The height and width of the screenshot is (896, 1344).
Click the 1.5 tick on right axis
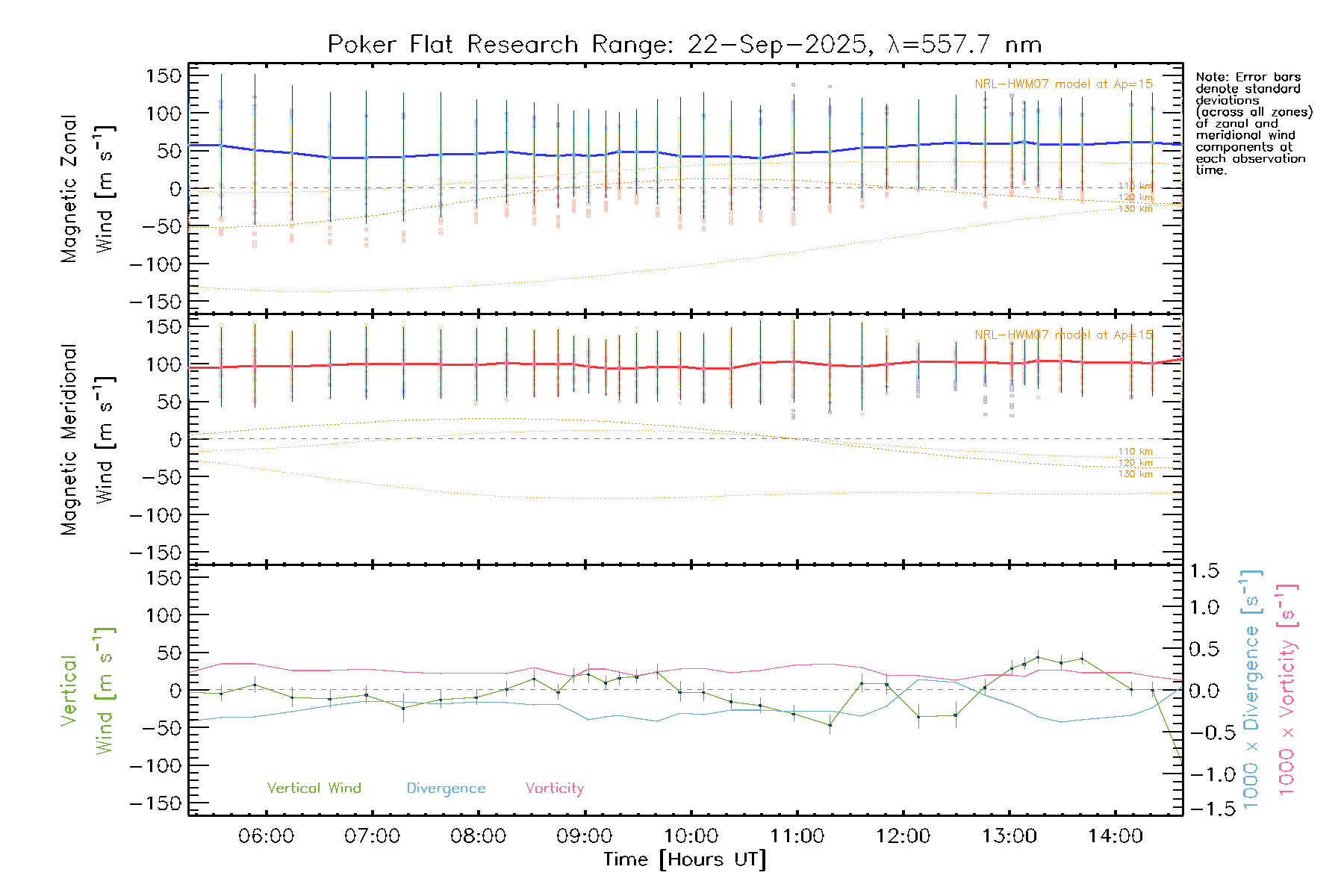pos(1204,571)
